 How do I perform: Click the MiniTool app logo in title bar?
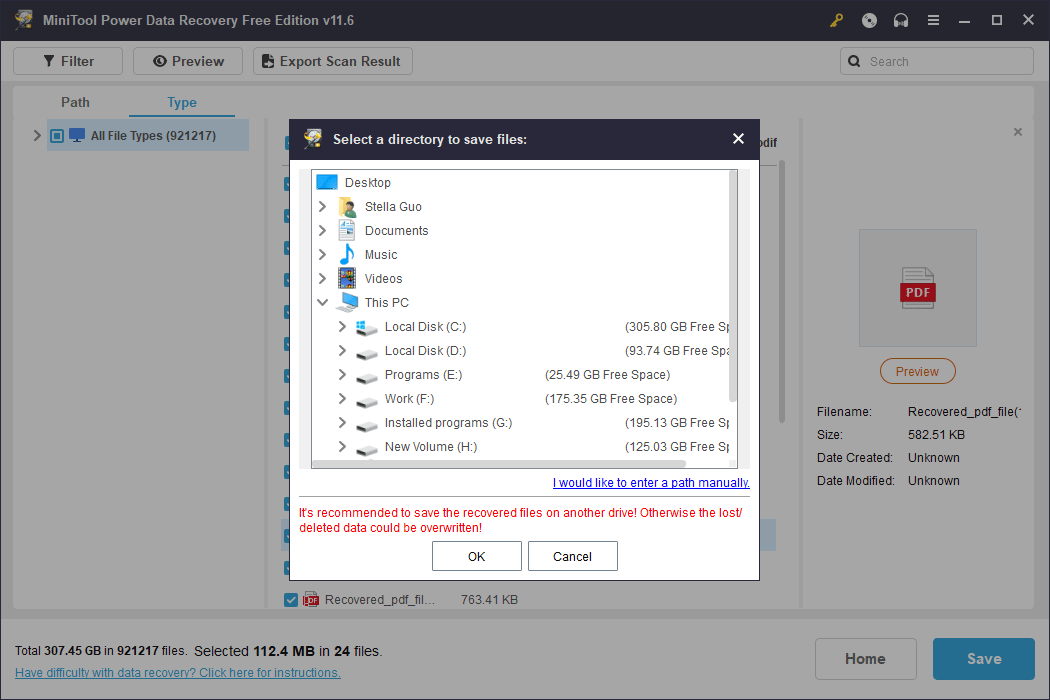(24, 19)
